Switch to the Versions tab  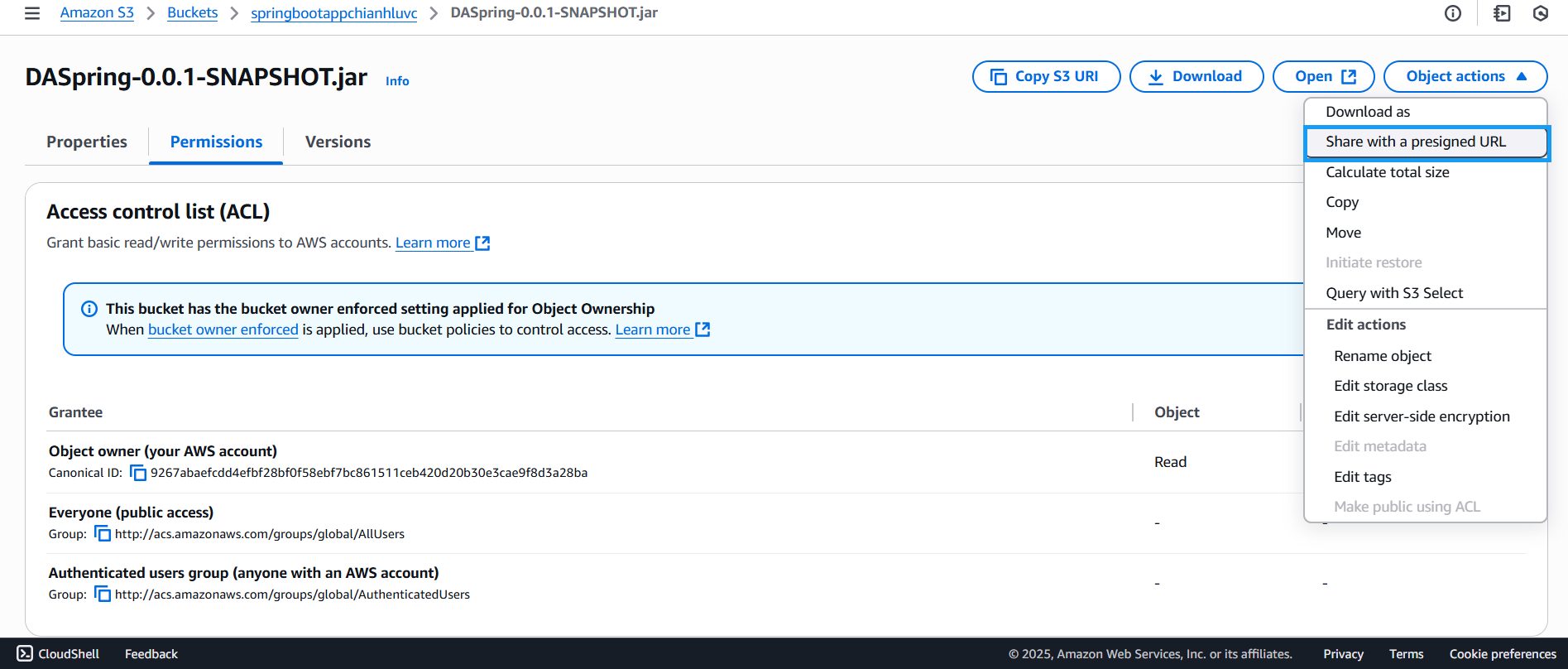[x=338, y=142]
